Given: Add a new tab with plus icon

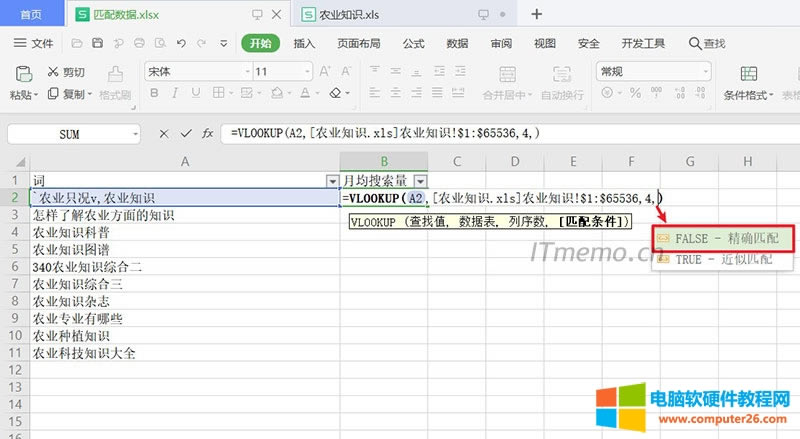Looking at the screenshot, I should click(x=536, y=14).
